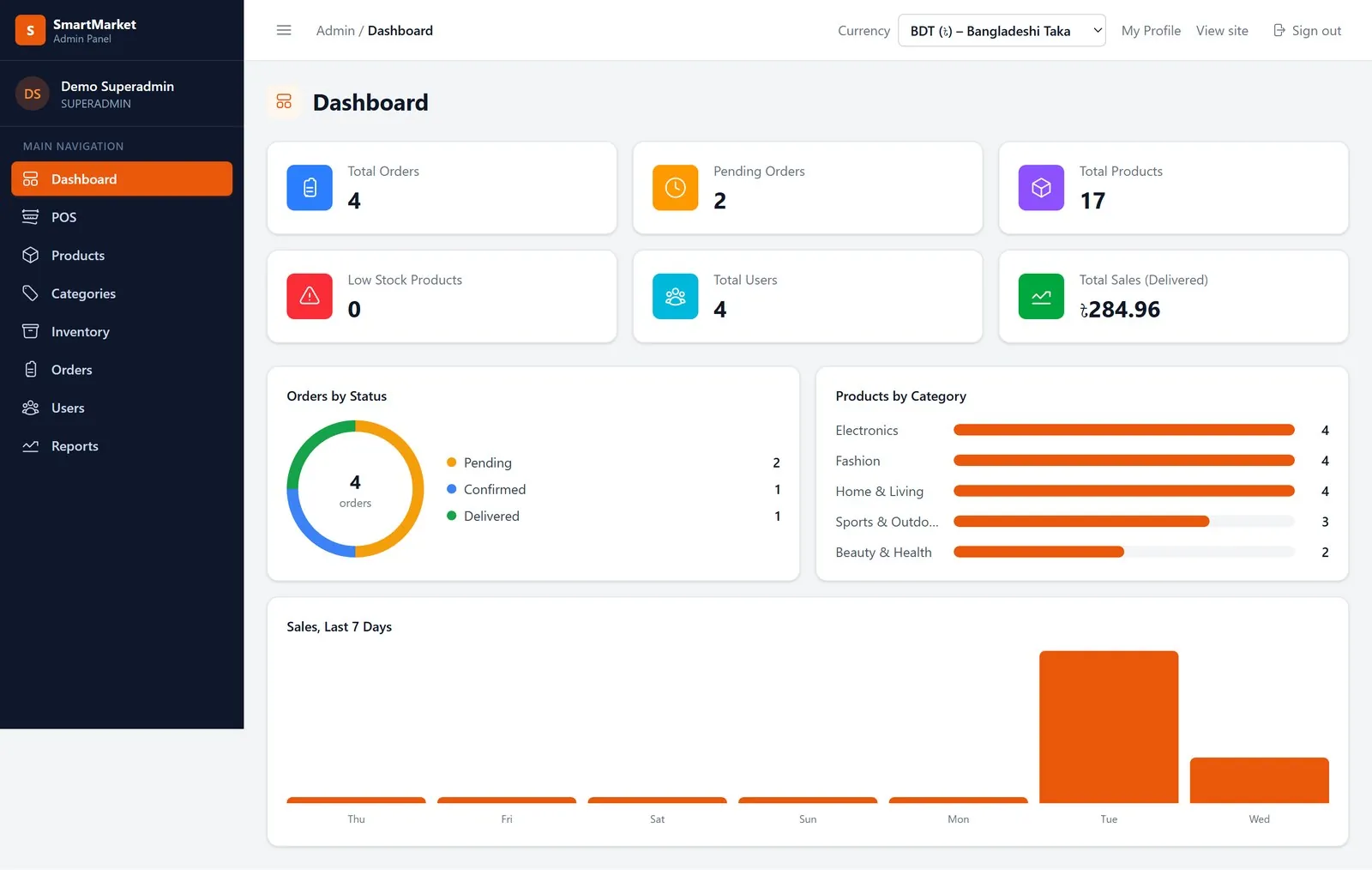Click the Products cube icon in sidebar
Image resolution: width=1372 pixels, height=870 pixels.
(31, 255)
